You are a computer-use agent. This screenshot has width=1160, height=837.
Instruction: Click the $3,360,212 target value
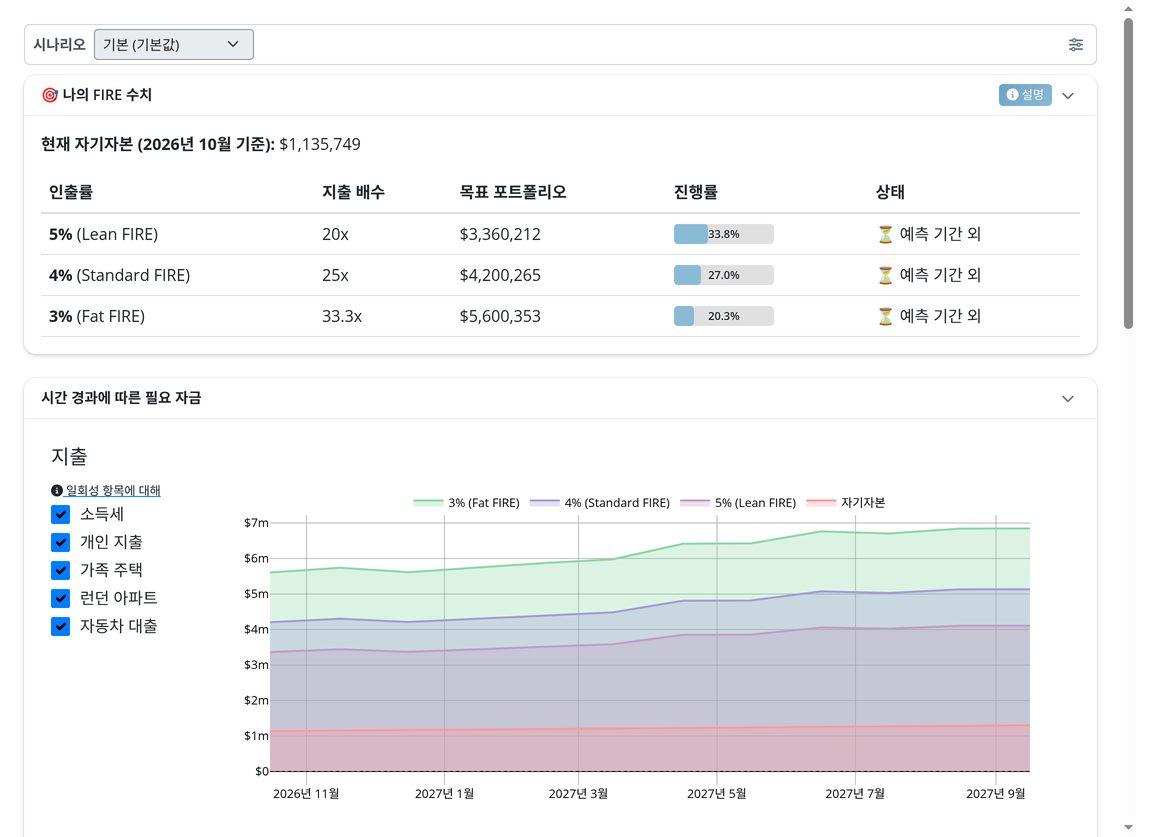tap(500, 235)
